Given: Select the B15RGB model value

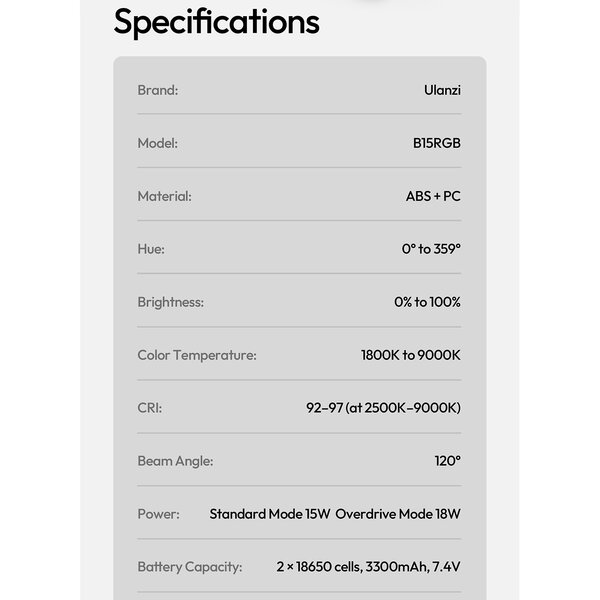Looking at the screenshot, I should (437, 143).
